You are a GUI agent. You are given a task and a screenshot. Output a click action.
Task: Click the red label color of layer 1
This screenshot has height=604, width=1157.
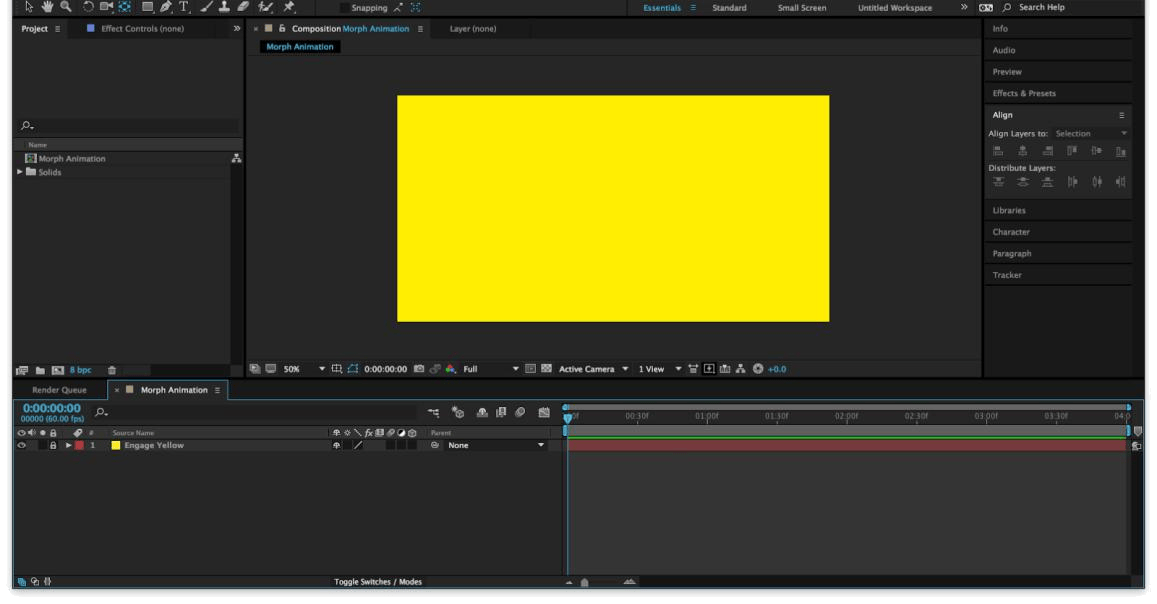point(79,445)
